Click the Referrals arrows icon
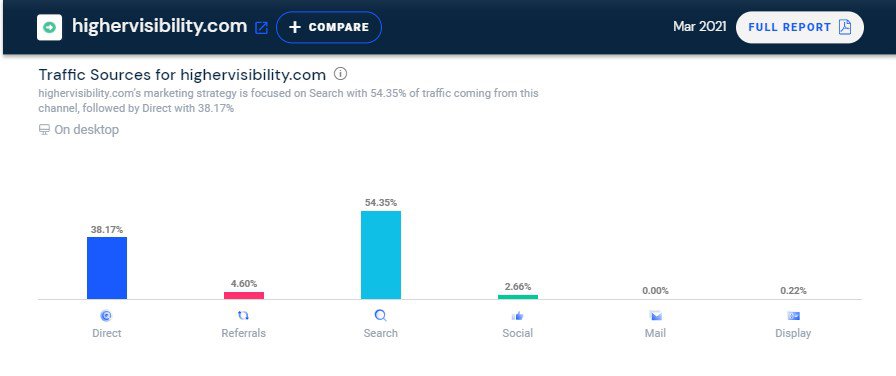Screen dimensions: 896x376 pos(243,315)
